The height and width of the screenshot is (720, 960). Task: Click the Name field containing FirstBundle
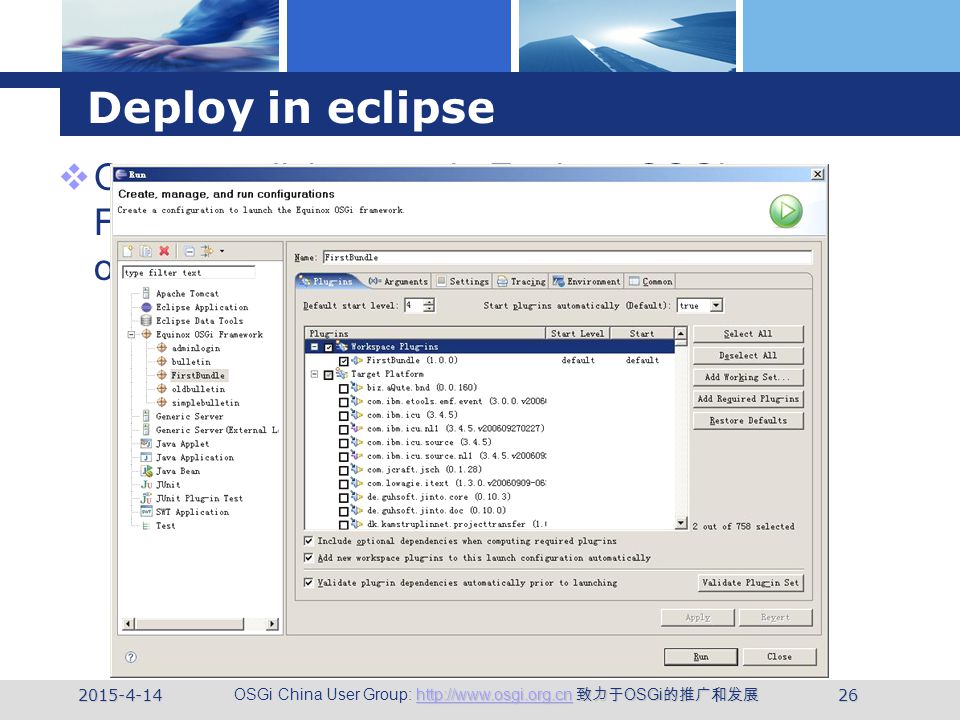pos(568,257)
